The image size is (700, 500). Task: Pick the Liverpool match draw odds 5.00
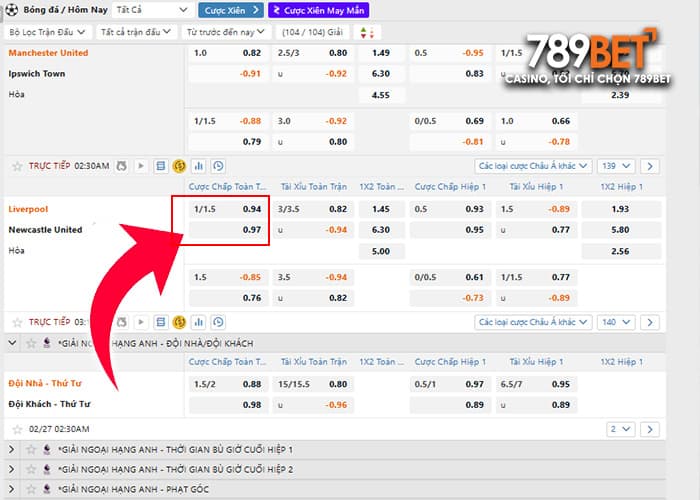[381, 251]
